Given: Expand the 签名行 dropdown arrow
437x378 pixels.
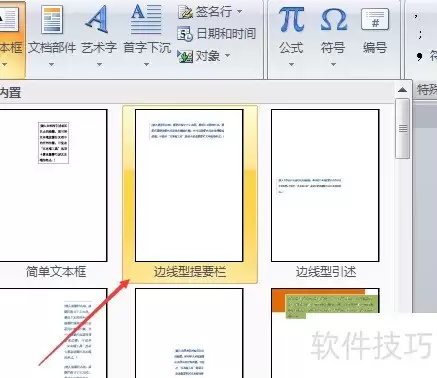Looking at the screenshot, I should coord(239,12).
